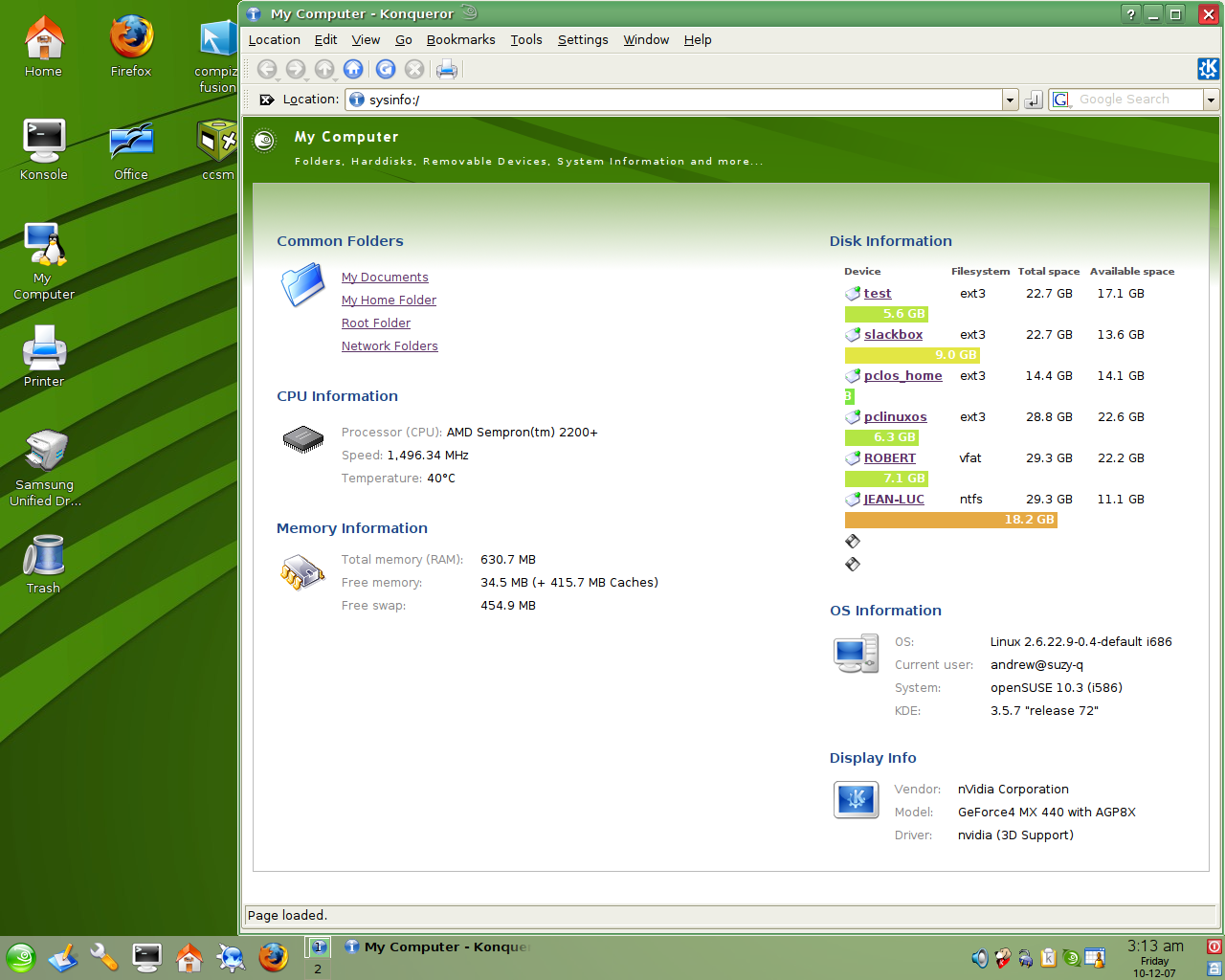Viewport: 1225px width, 980px height.
Task: Click the My Computer - Konqueror taskbar entry
Action: point(436,947)
